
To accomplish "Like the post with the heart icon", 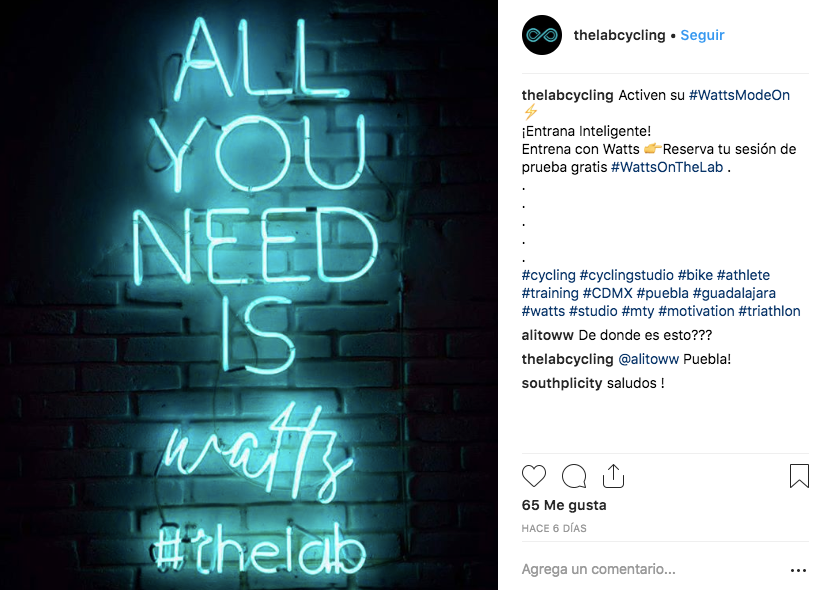I will 535,475.
